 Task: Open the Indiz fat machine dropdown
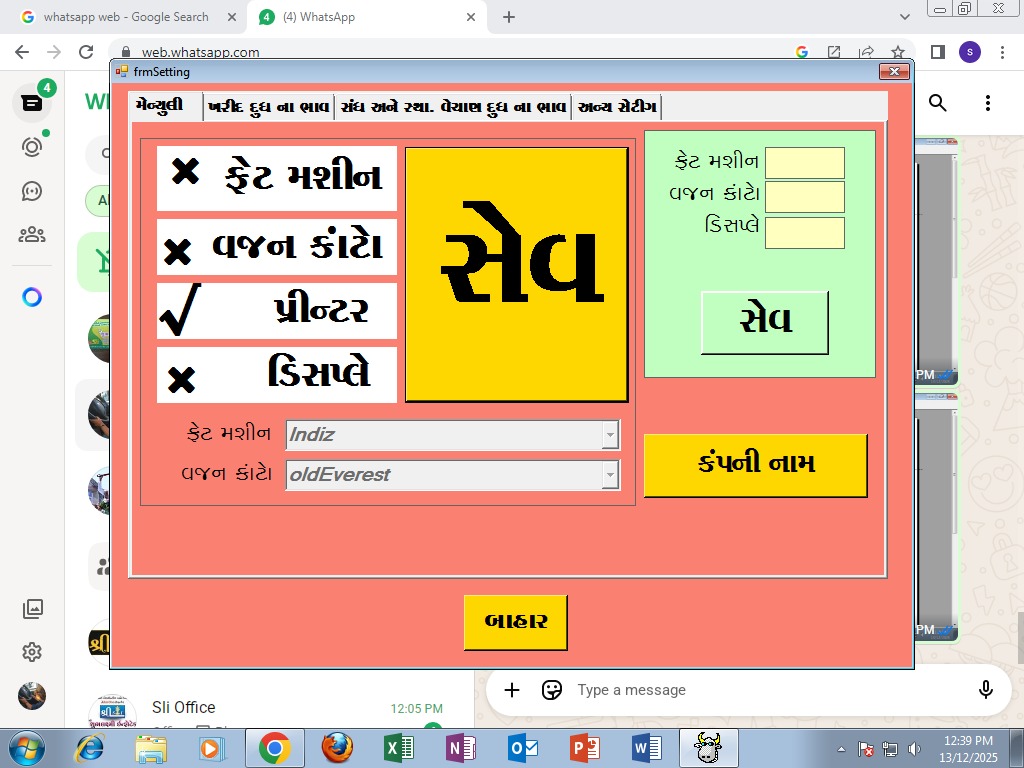tap(609, 435)
